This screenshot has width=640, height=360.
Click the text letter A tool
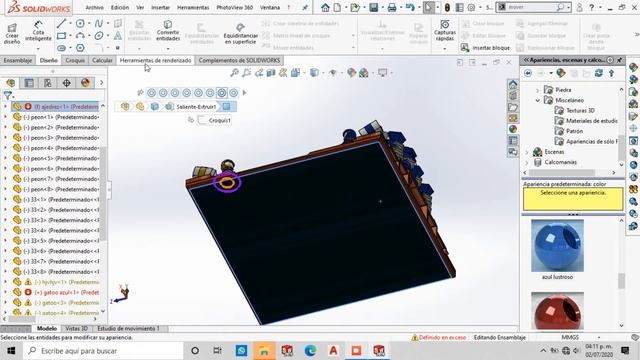(x=118, y=36)
